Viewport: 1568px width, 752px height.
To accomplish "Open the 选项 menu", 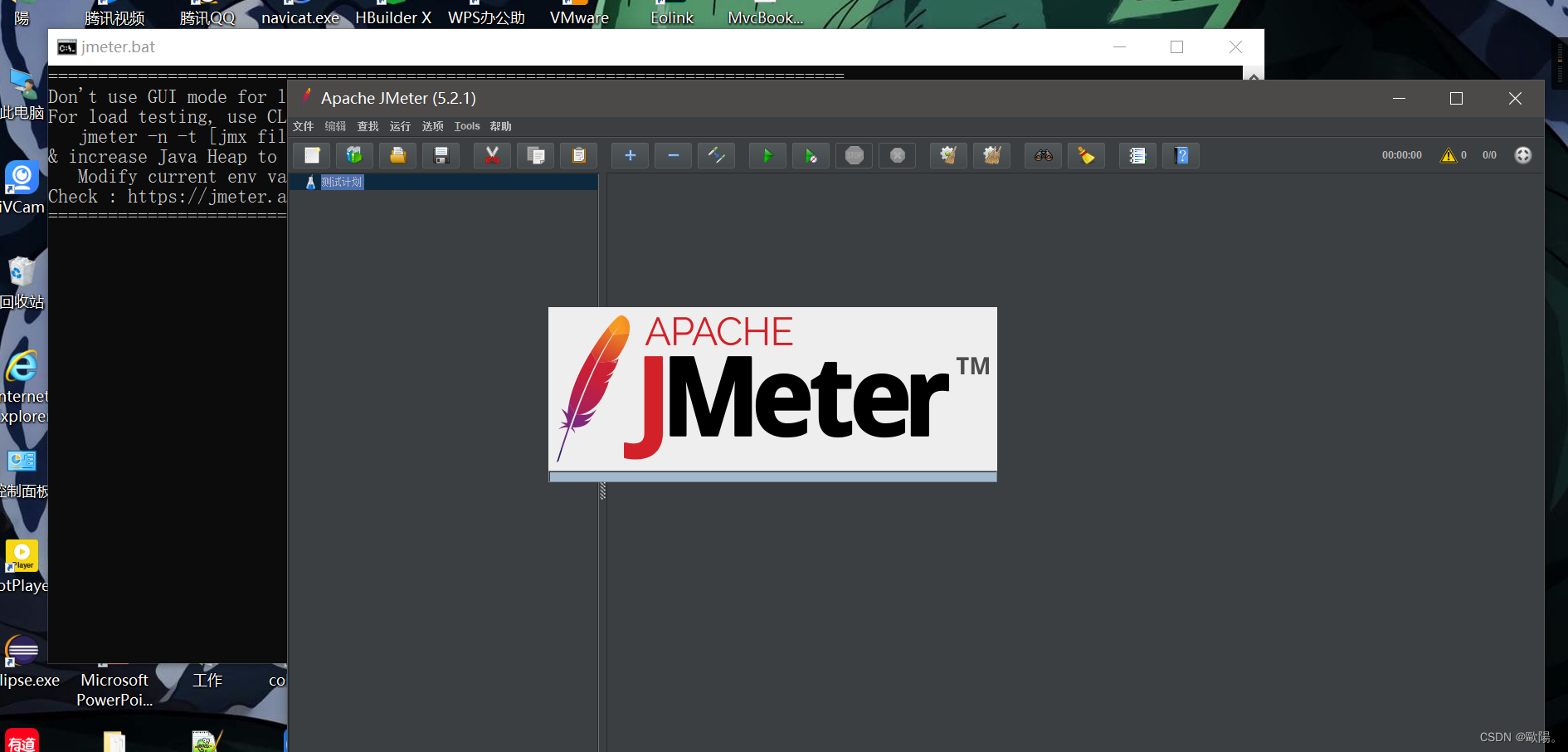I will pyautogui.click(x=433, y=126).
